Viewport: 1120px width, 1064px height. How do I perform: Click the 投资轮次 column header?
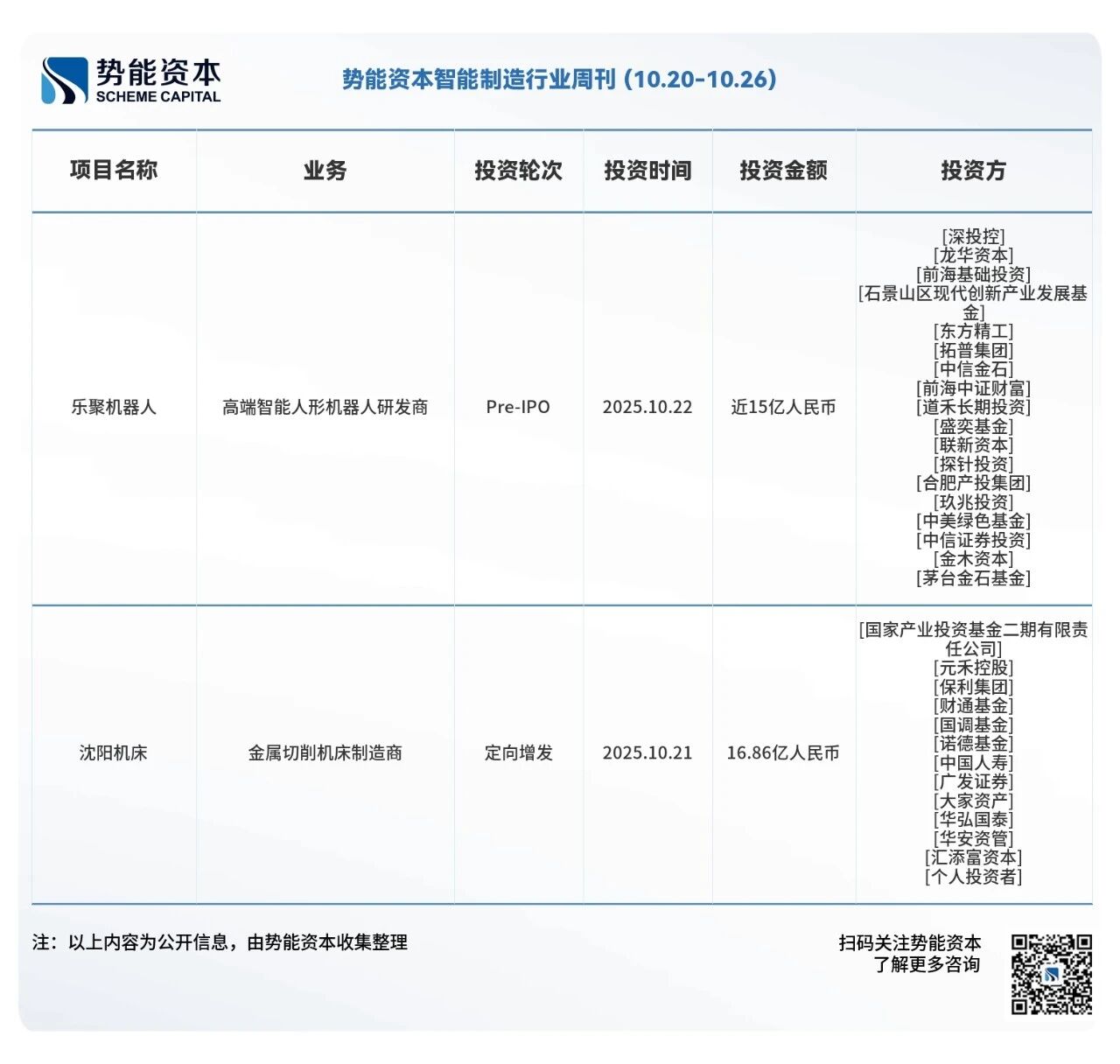point(518,170)
